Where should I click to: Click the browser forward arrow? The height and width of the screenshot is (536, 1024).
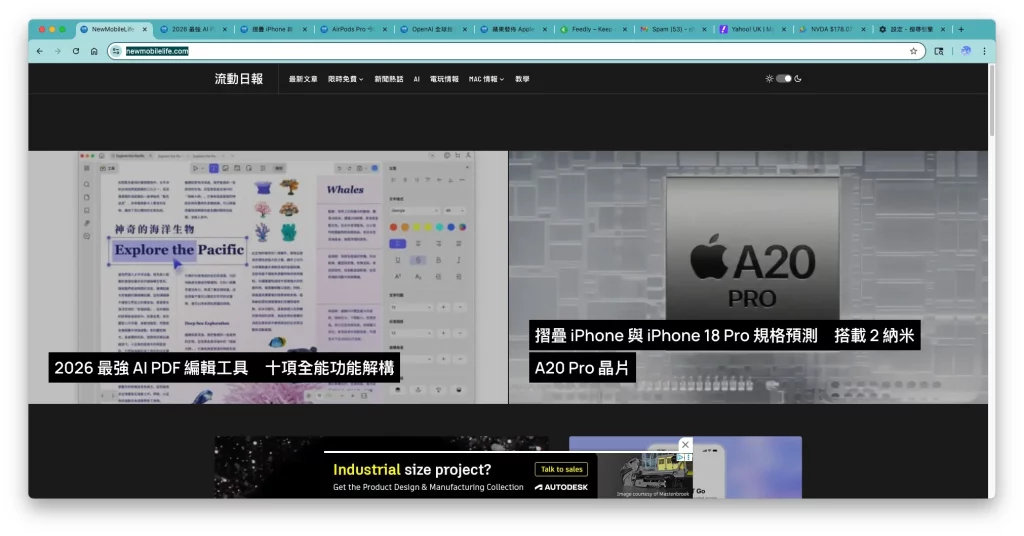tap(57, 51)
